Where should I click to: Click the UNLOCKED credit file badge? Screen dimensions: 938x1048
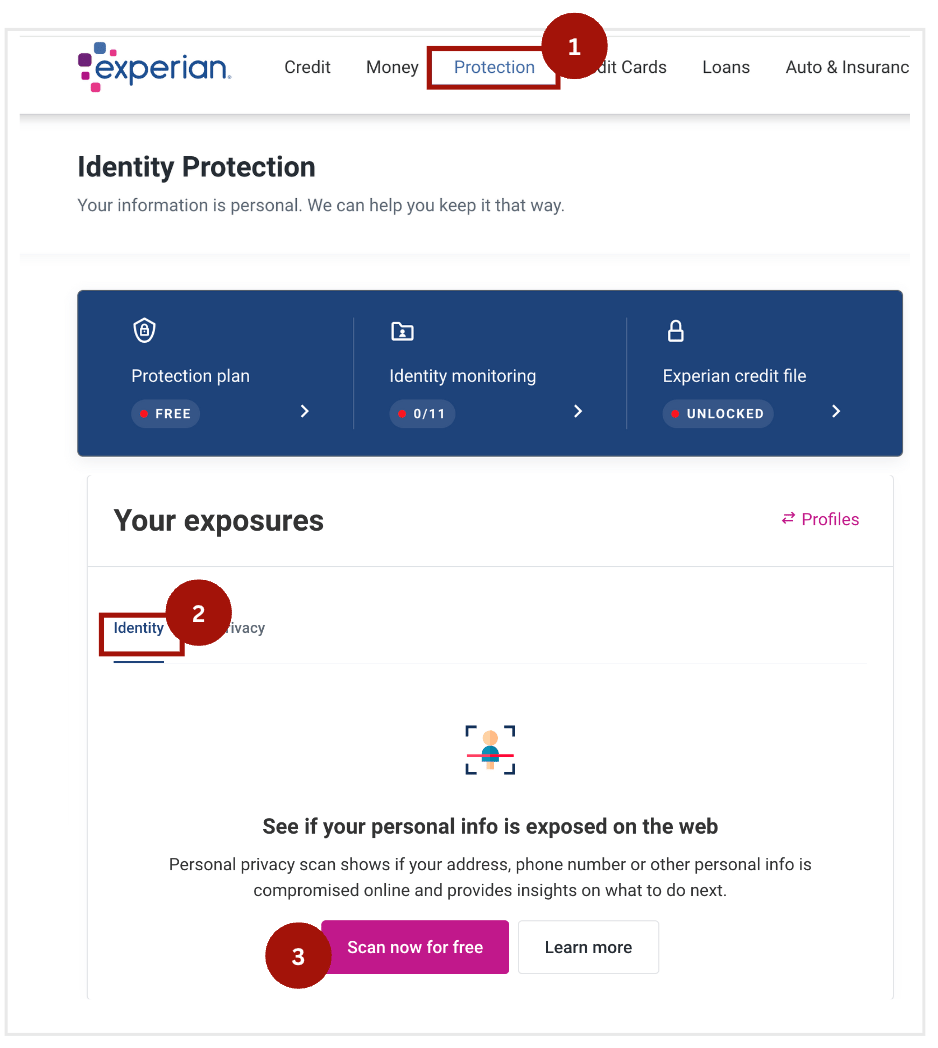(x=717, y=414)
